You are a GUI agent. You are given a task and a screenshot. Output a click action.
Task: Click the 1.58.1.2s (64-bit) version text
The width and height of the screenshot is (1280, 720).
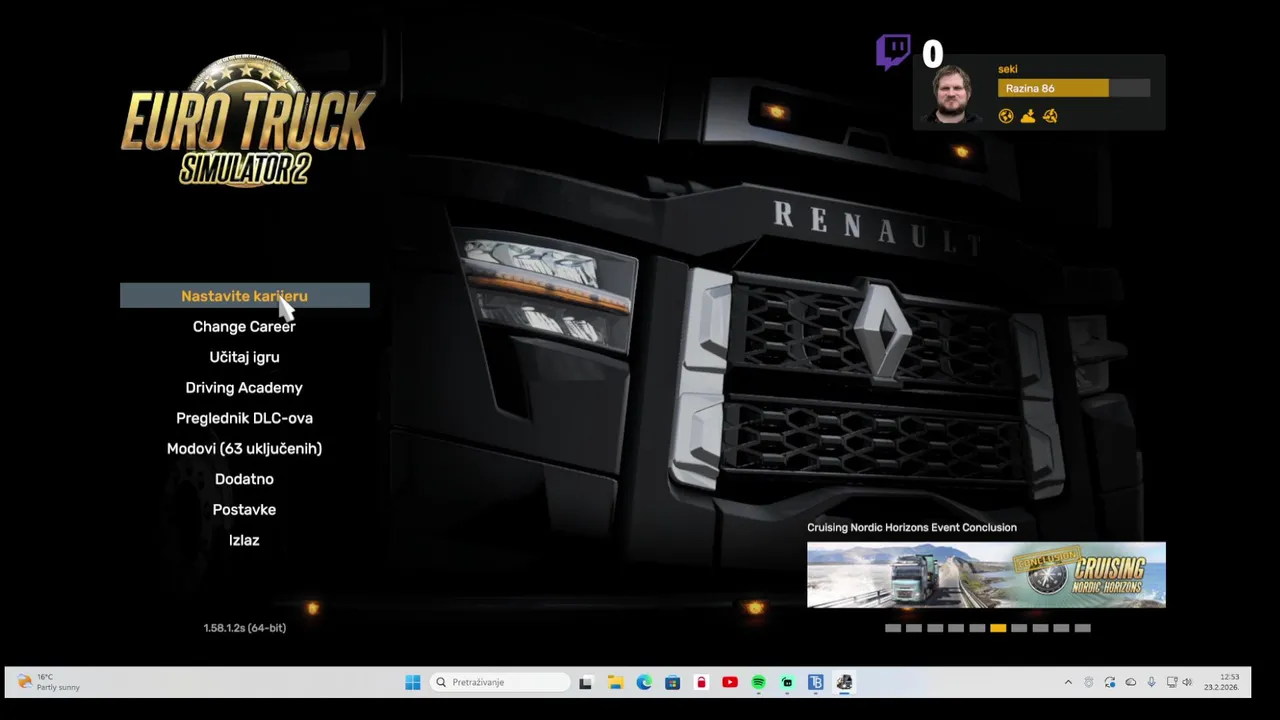(245, 628)
